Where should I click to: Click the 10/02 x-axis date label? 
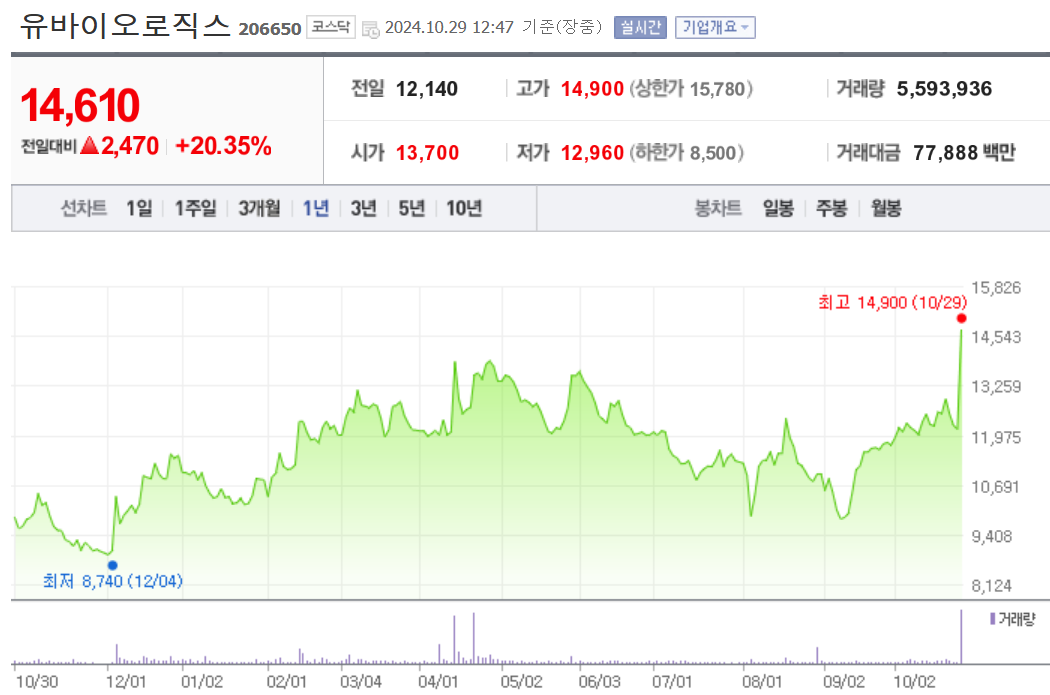click(x=914, y=682)
